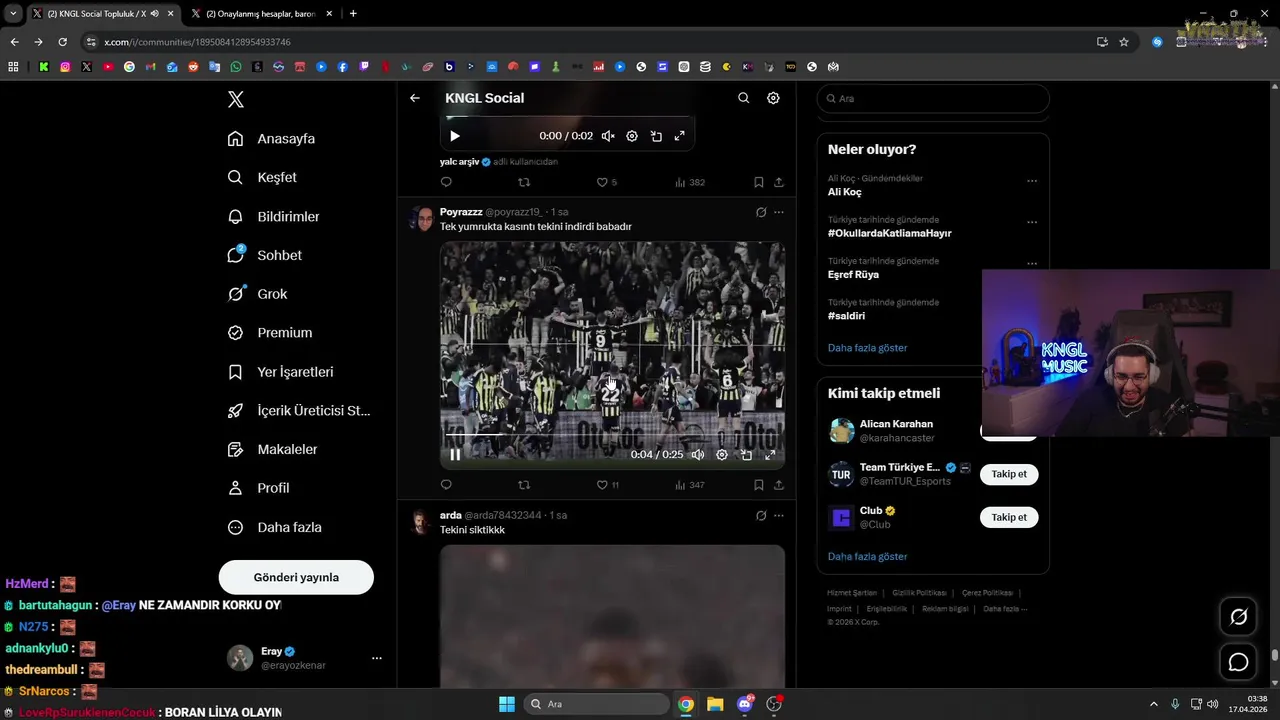Bookmark the yalc arşiv post

pos(759,182)
